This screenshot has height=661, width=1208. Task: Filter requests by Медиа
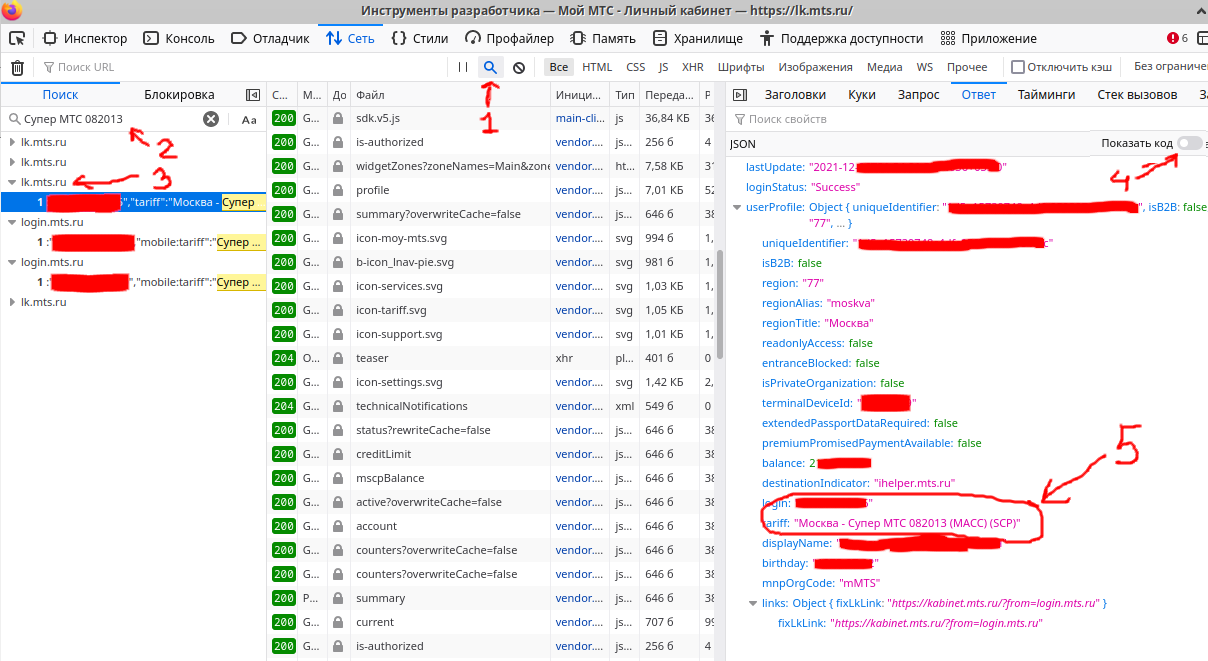click(x=884, y=67)
